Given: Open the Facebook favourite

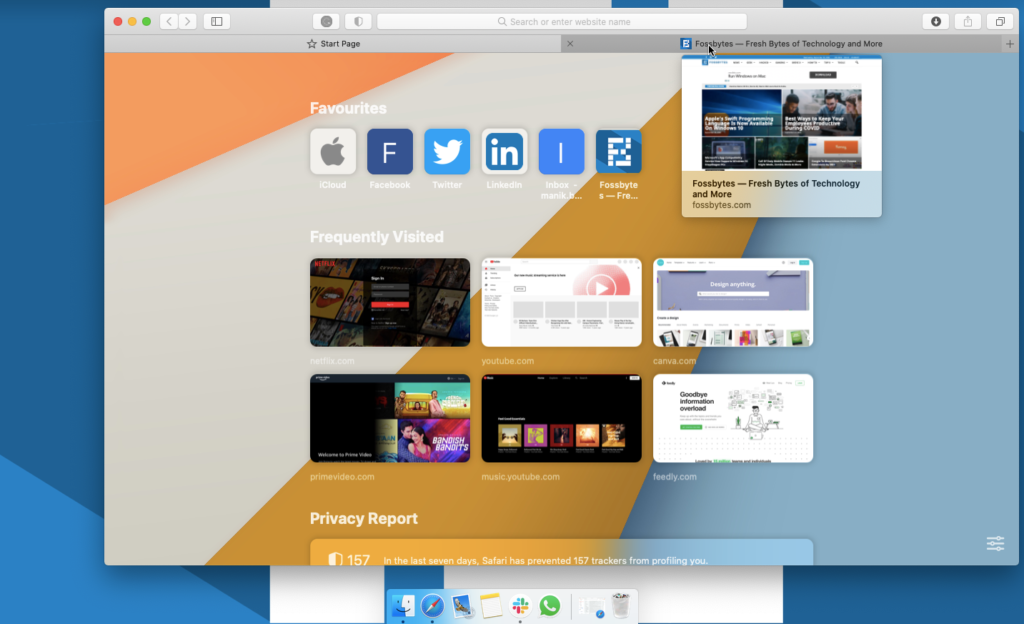Looking at the screenshot, I should (390, 151).
